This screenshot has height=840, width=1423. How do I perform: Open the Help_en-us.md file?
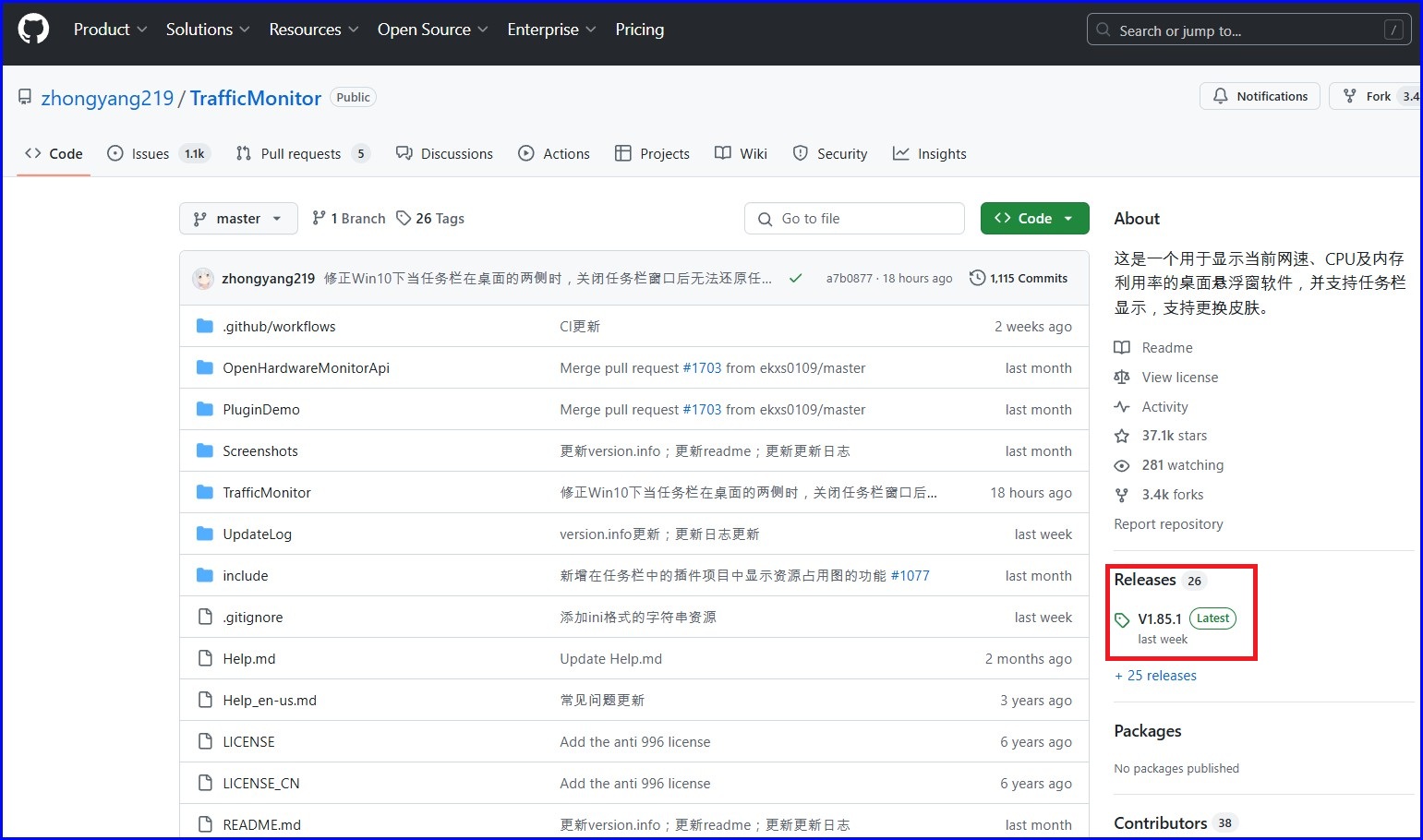(270, 700)
